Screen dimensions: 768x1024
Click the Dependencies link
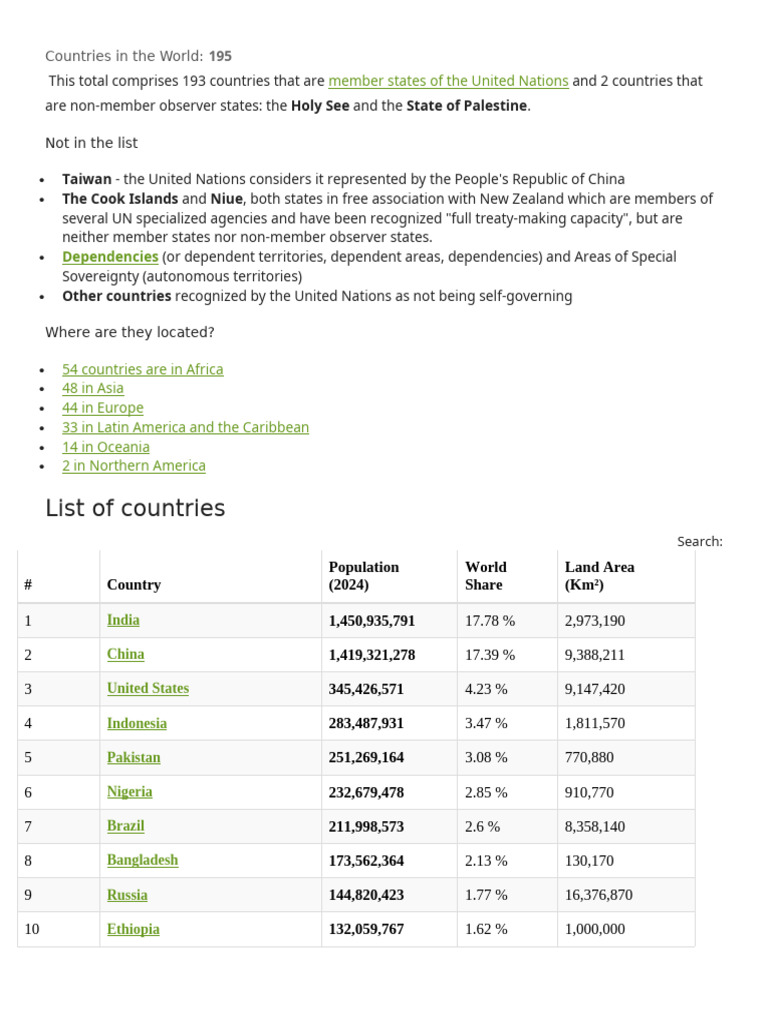(110, 257)
